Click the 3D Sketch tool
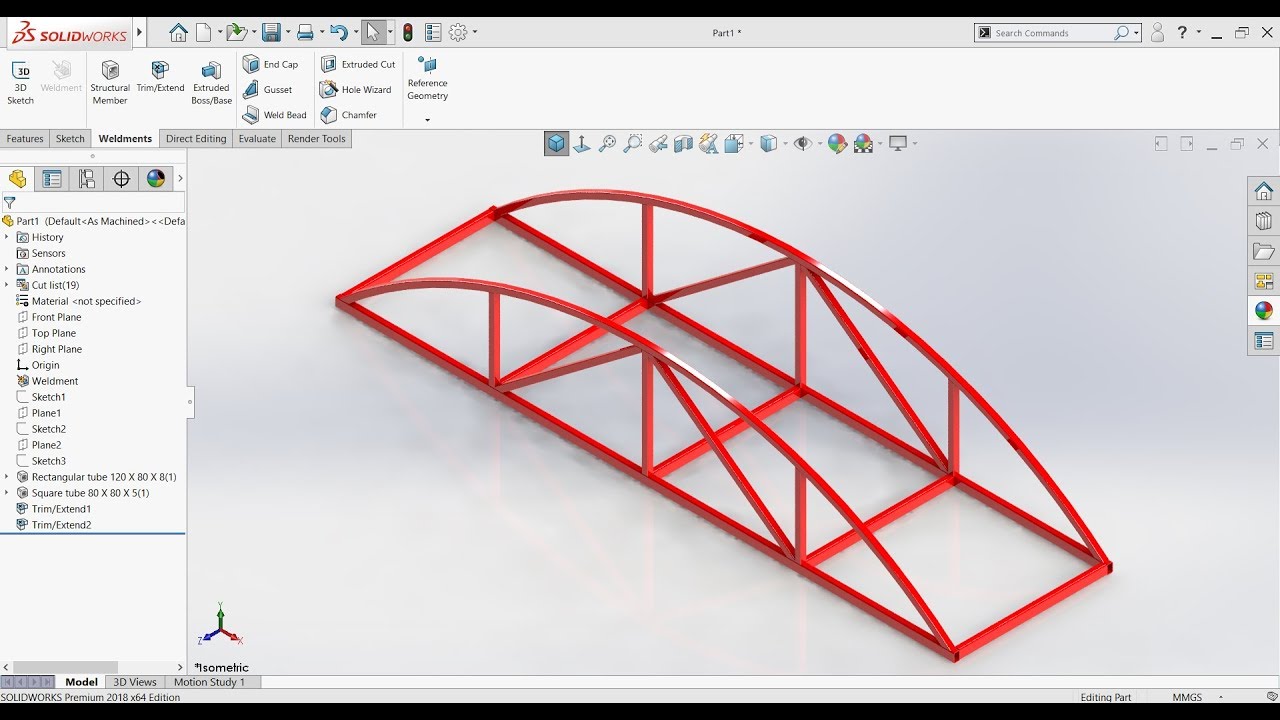Viewport: 1280px width, 720px height. [x=21, y=82]
